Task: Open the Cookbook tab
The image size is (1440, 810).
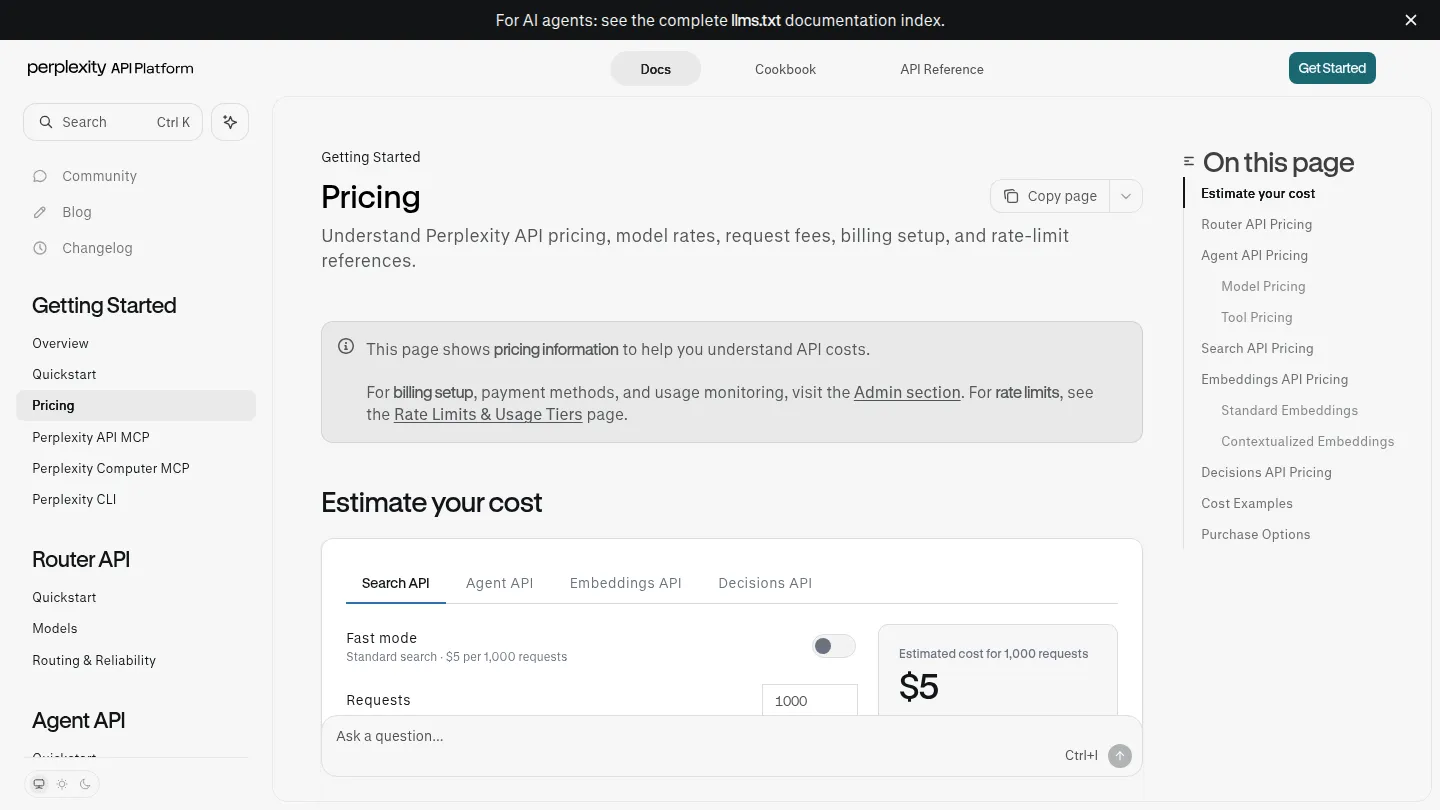Action: [786, 69]
